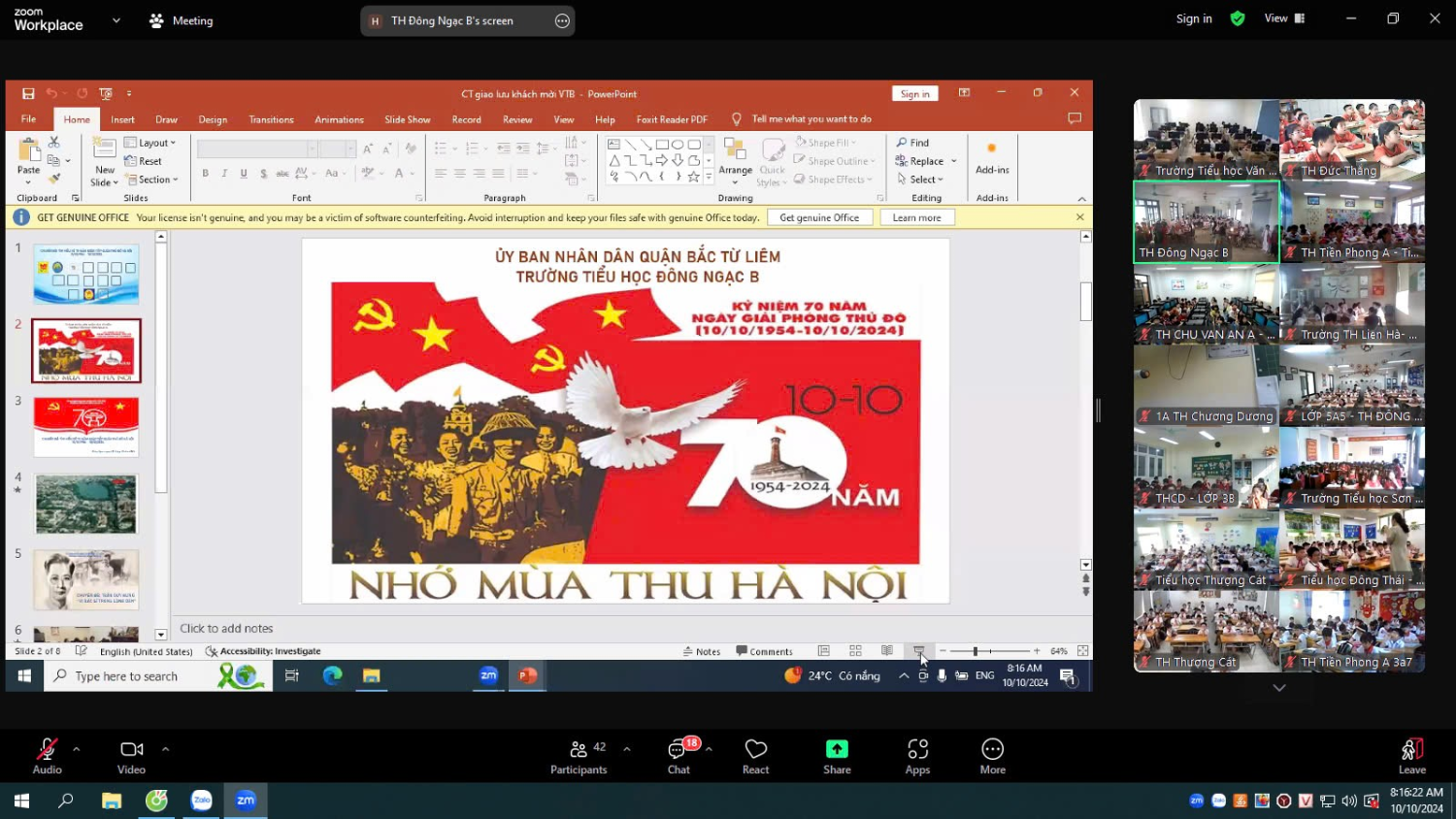Image resolution: width=1456 pixels, height=819 pixels.
Task: Click the Sign in link
Action: 1194,18
